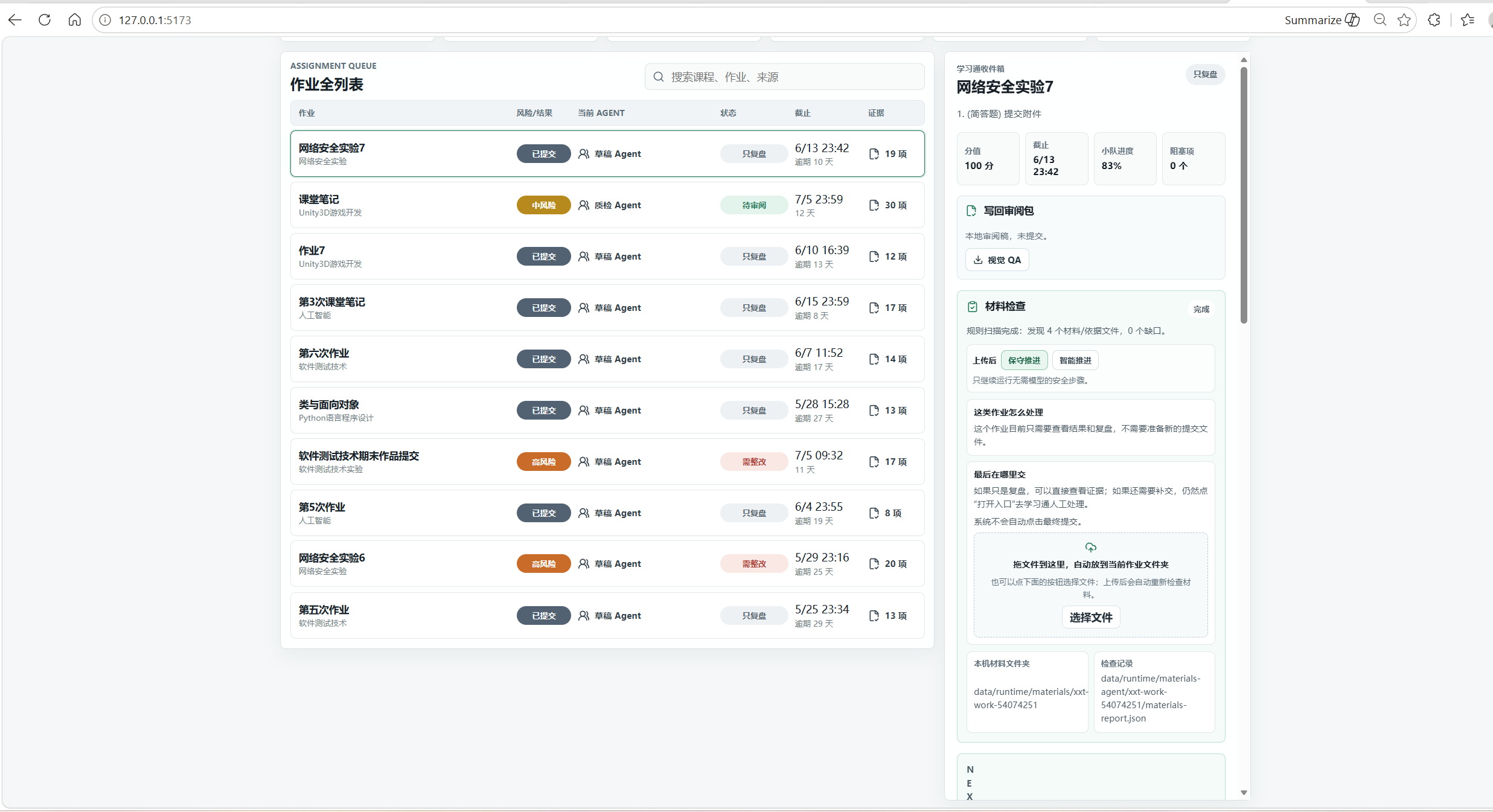The height and width of the screenshot is (812, 1493).
Task: Open the browser home icon
Action: pos(74,20)
